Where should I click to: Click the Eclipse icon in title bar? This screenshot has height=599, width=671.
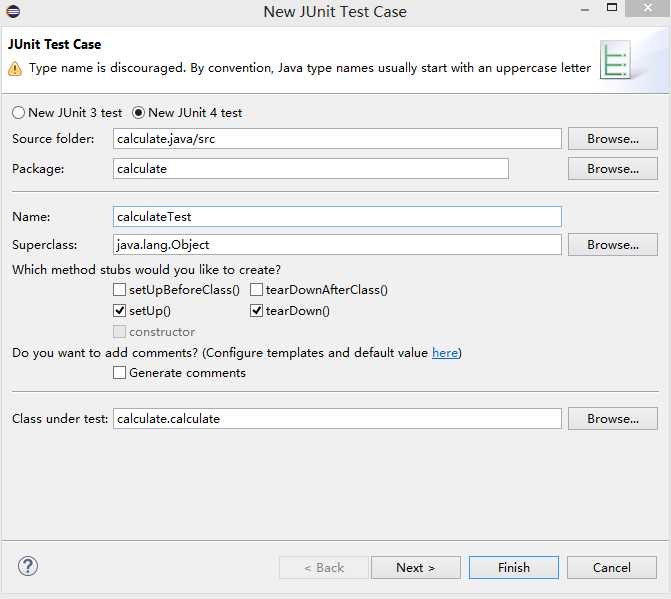coord(13,11)
